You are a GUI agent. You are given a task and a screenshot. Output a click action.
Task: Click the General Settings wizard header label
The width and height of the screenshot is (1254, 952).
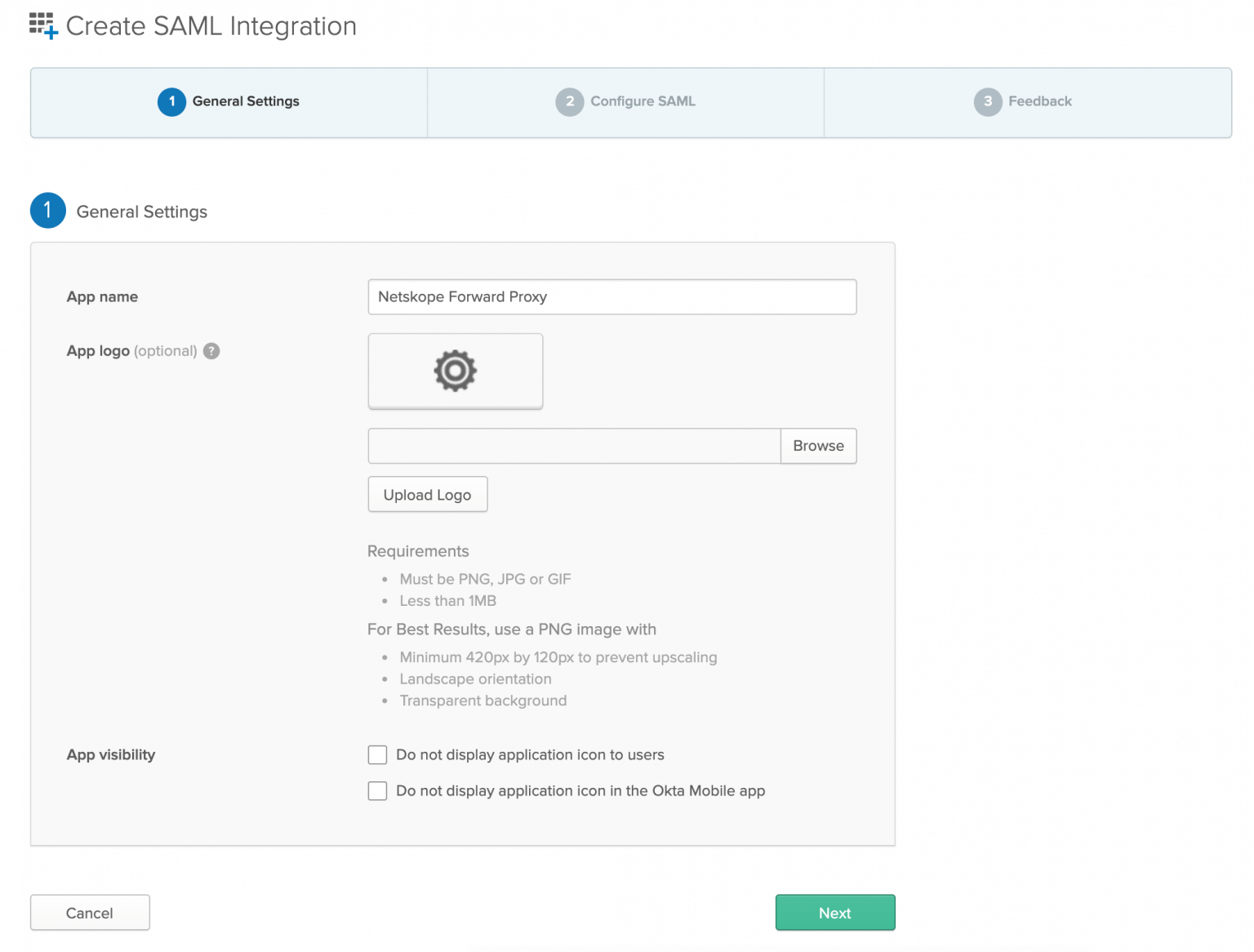click(245, 101)
